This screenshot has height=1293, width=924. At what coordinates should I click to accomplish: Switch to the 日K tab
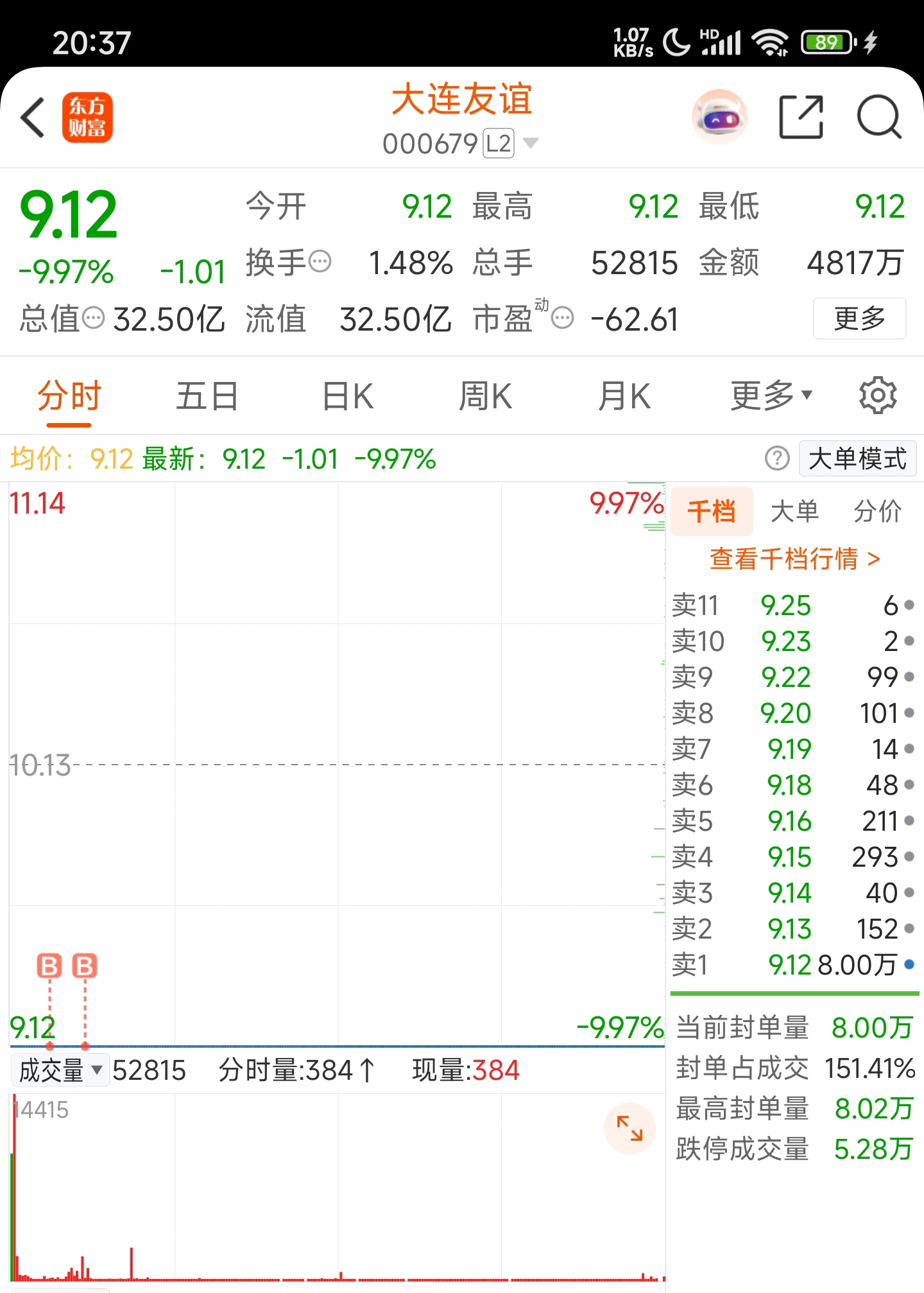(x=347, y=395)
